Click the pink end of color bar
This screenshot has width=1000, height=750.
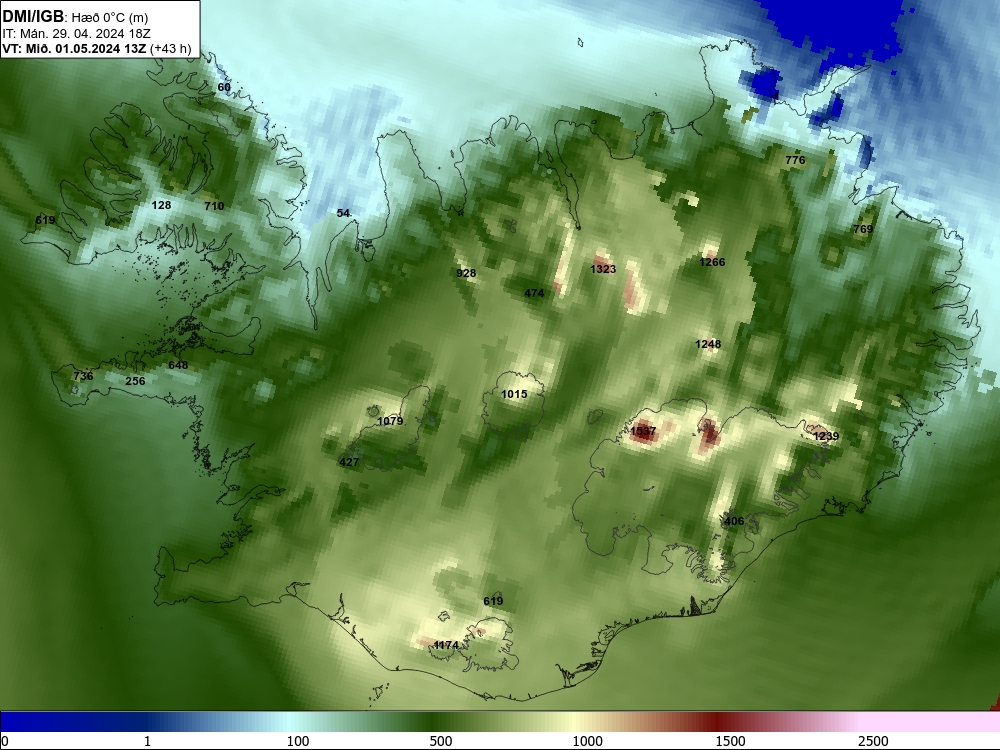click(x=931, y=722)
